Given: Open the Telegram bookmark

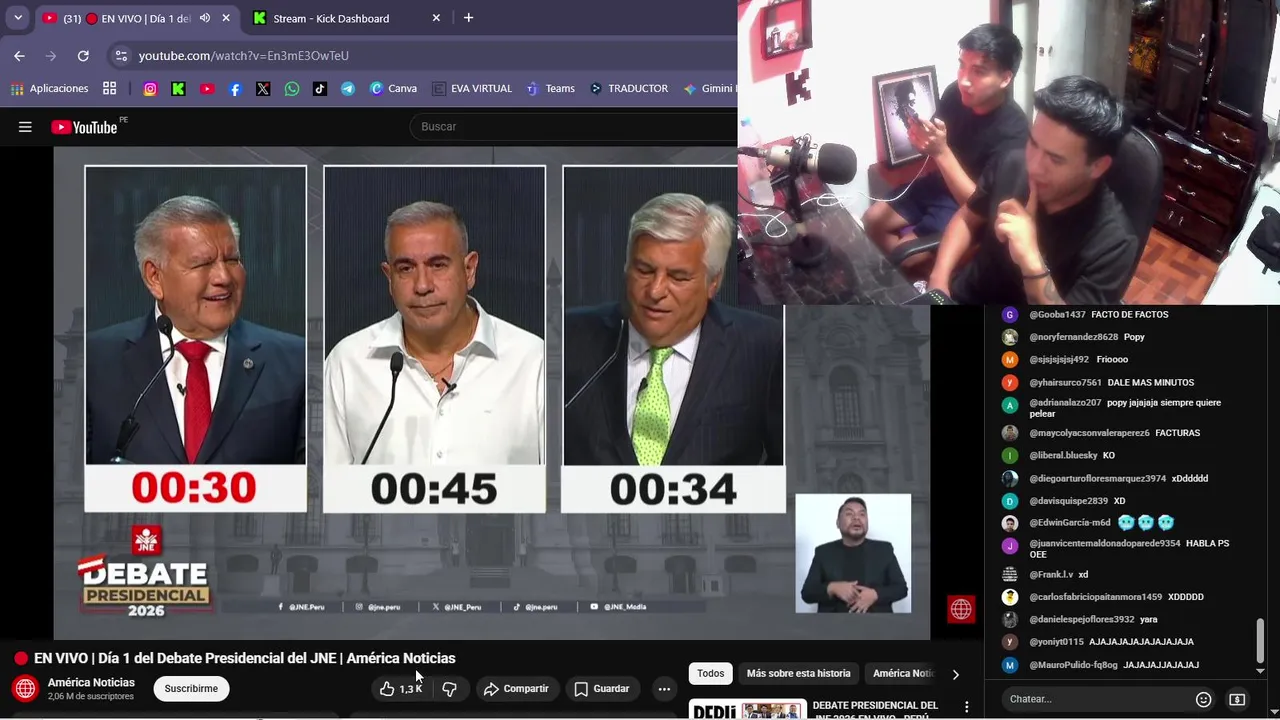Looking at the screenshot, I should 347,89.
